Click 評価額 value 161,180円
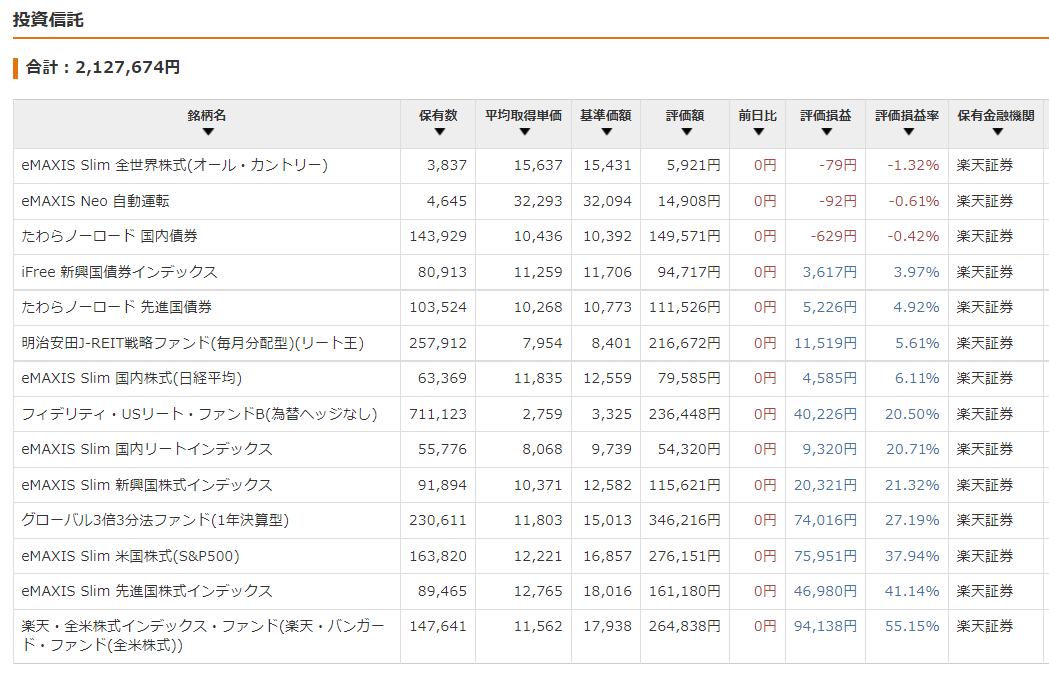The width and height of the screenshot is (1049, 685). pyautogui.click(x=685, y=591)
